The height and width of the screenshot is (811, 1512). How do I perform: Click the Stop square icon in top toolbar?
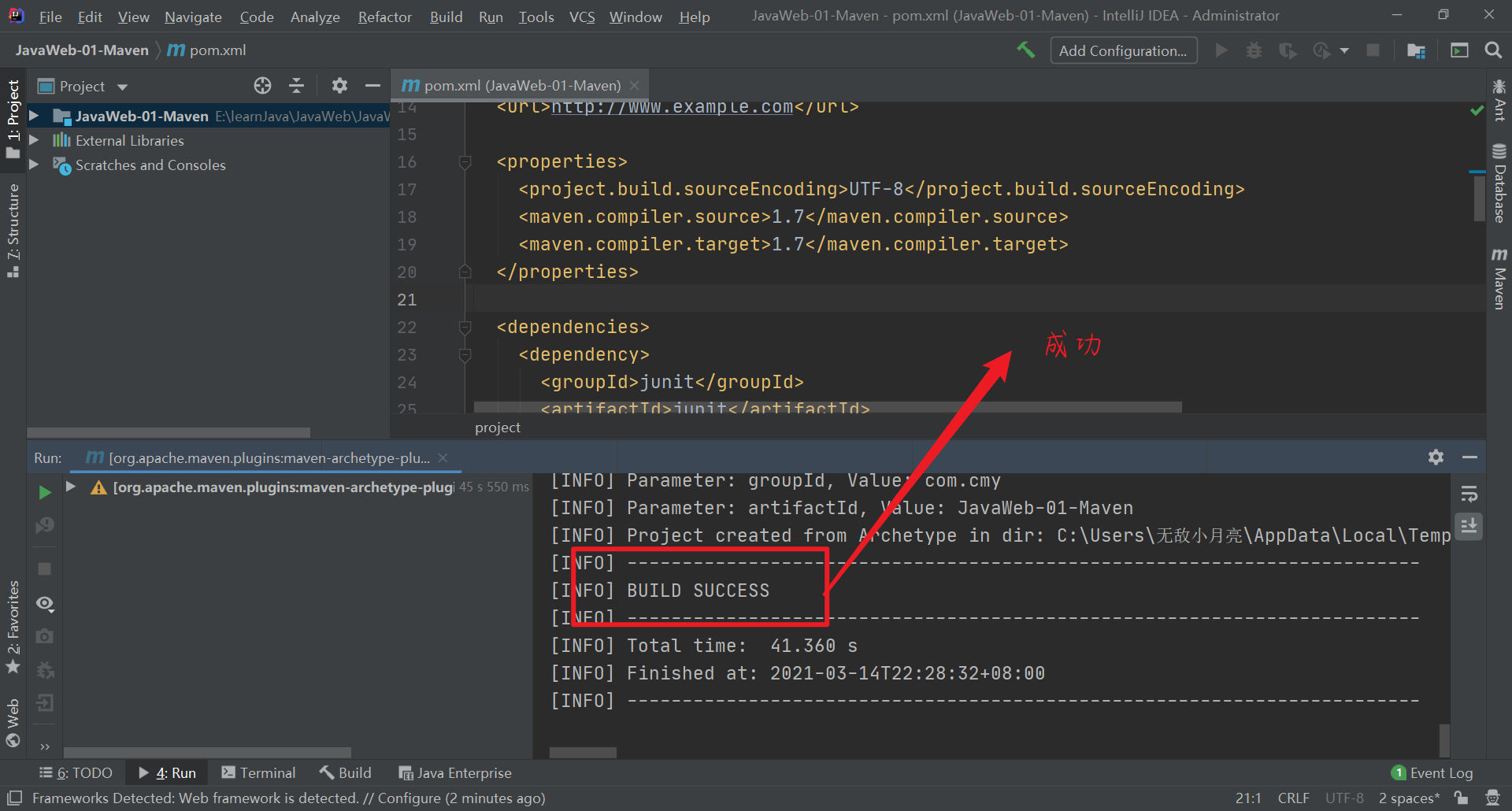1373,50
